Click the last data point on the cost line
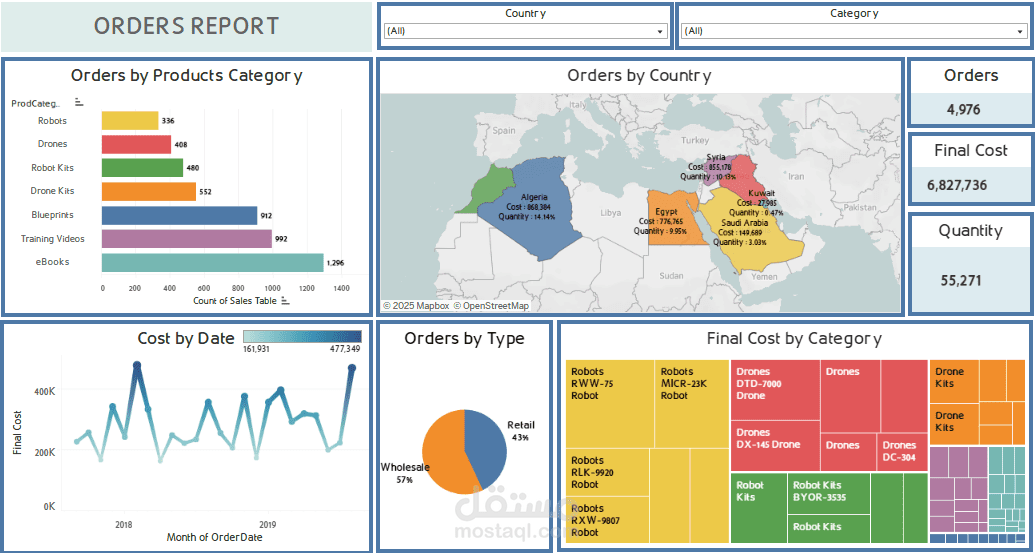Viewport: 1035px width, 553px height. click(352, 368)
